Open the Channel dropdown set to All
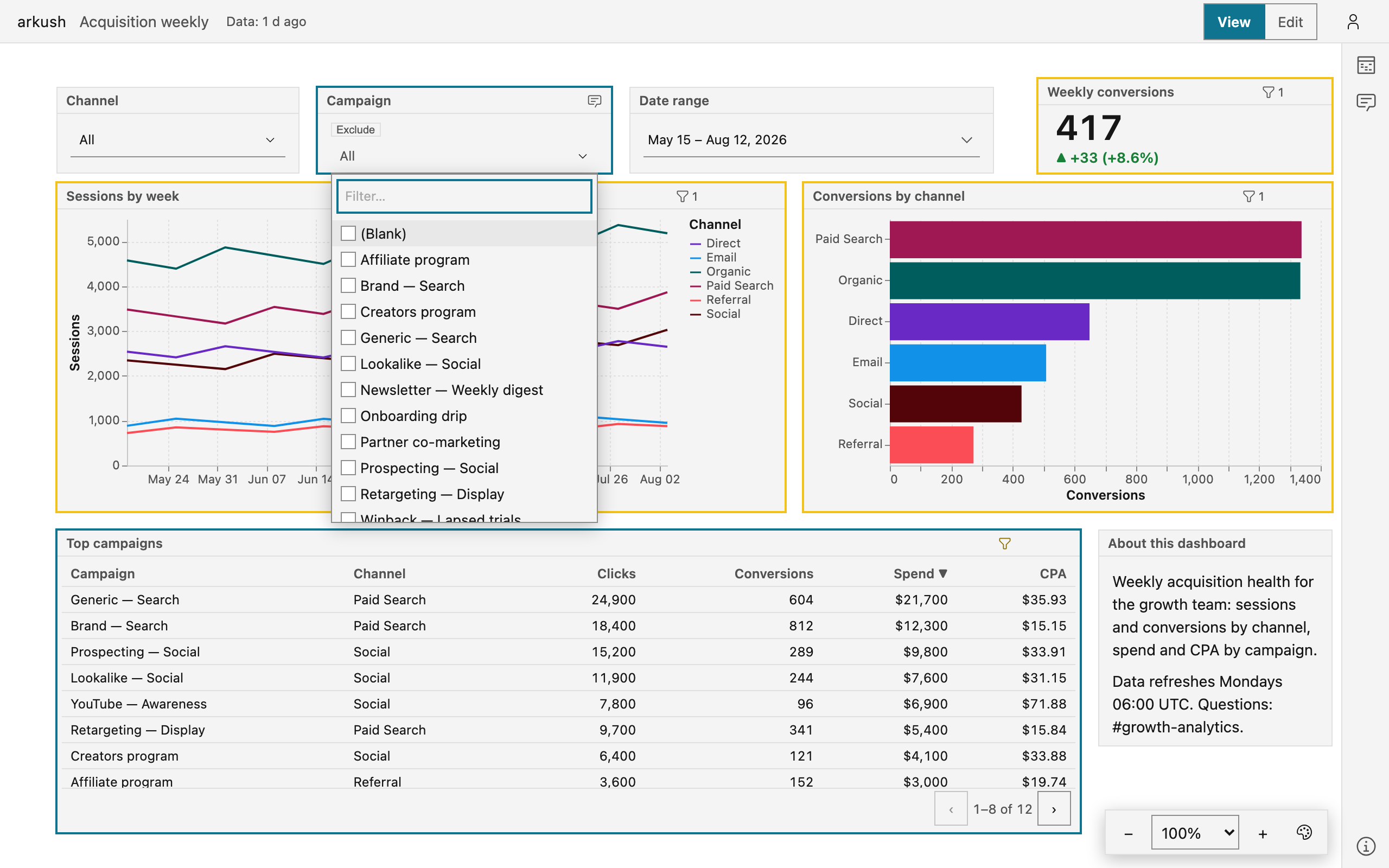 point(178,140)
